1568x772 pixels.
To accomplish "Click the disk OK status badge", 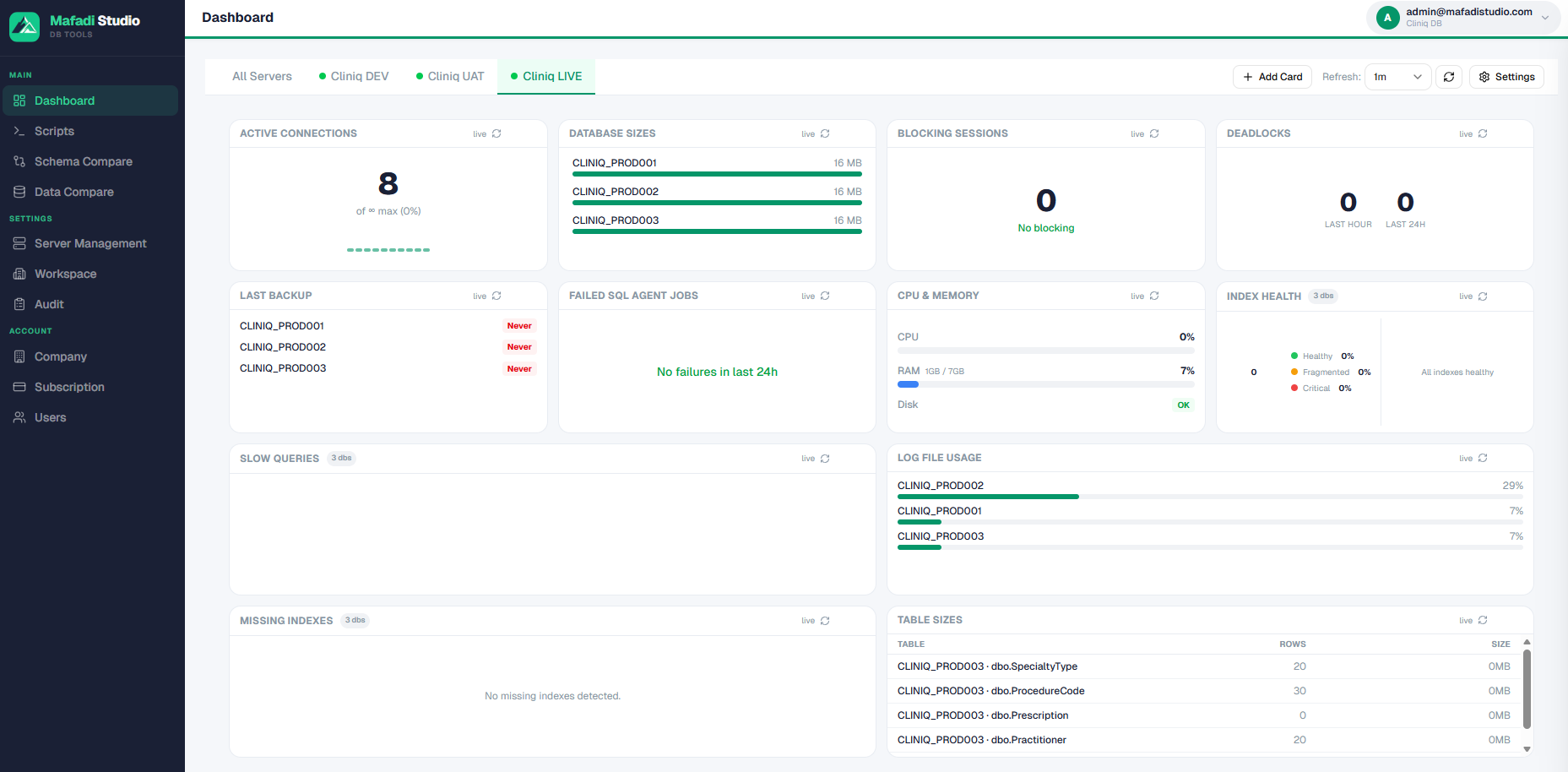I will (x=1184, y=405).
